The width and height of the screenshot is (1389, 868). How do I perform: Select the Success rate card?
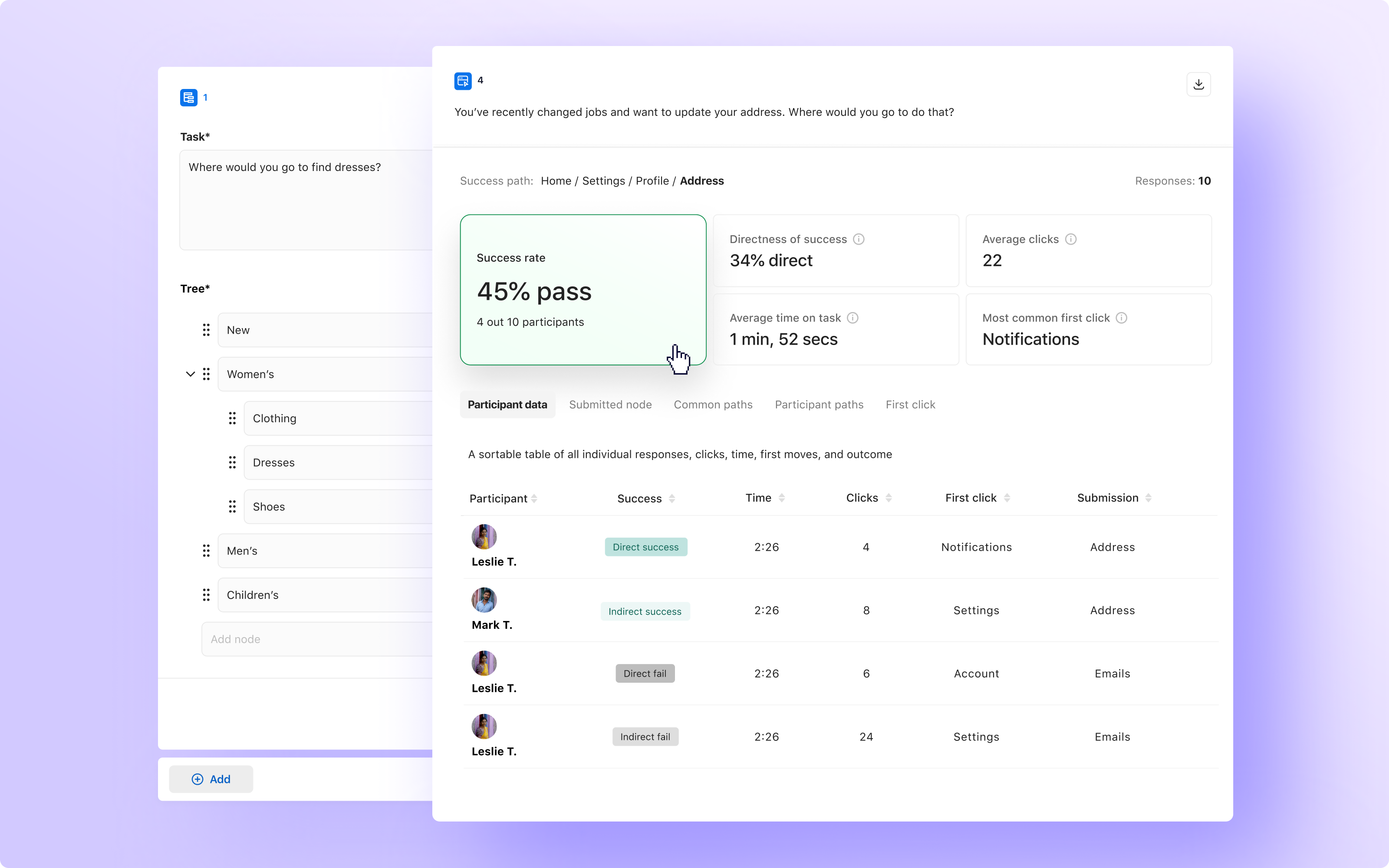(583, 290)
